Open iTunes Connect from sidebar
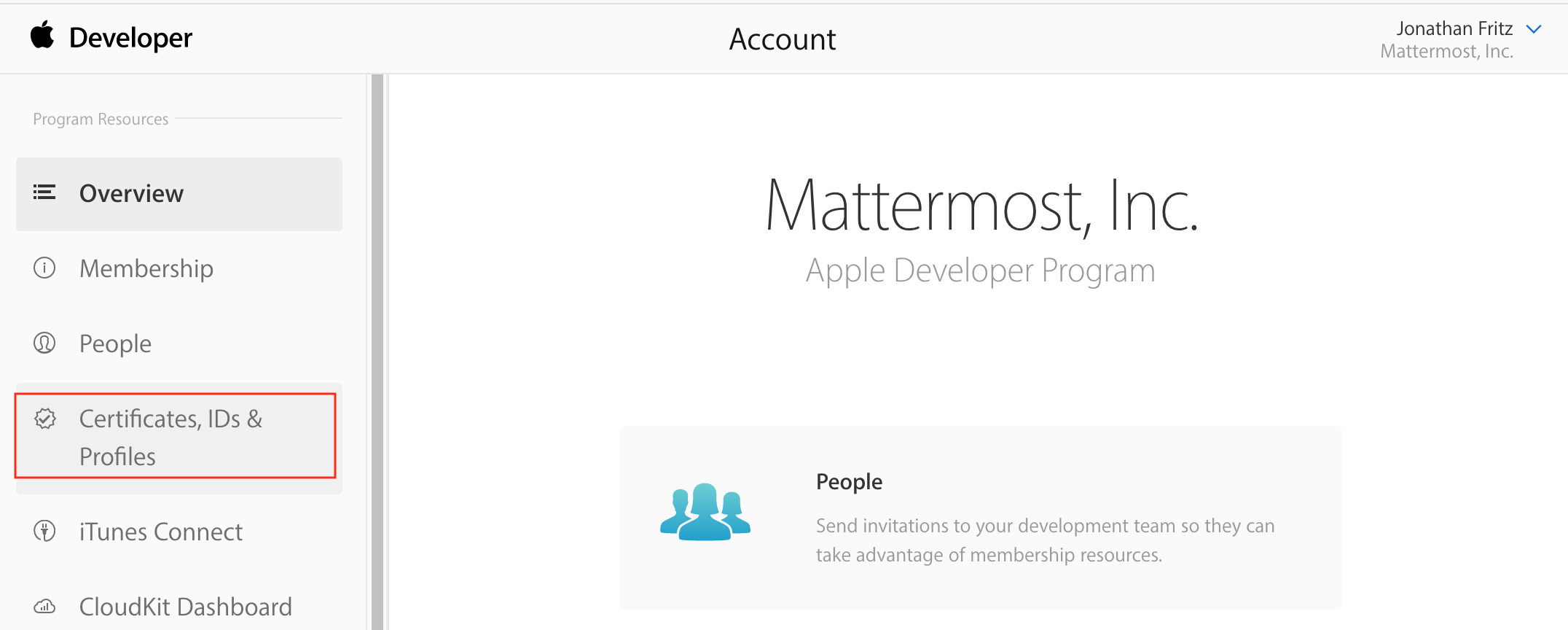Image resolution: width=1568 pixels, height=630 pixels. coord(160,532)
